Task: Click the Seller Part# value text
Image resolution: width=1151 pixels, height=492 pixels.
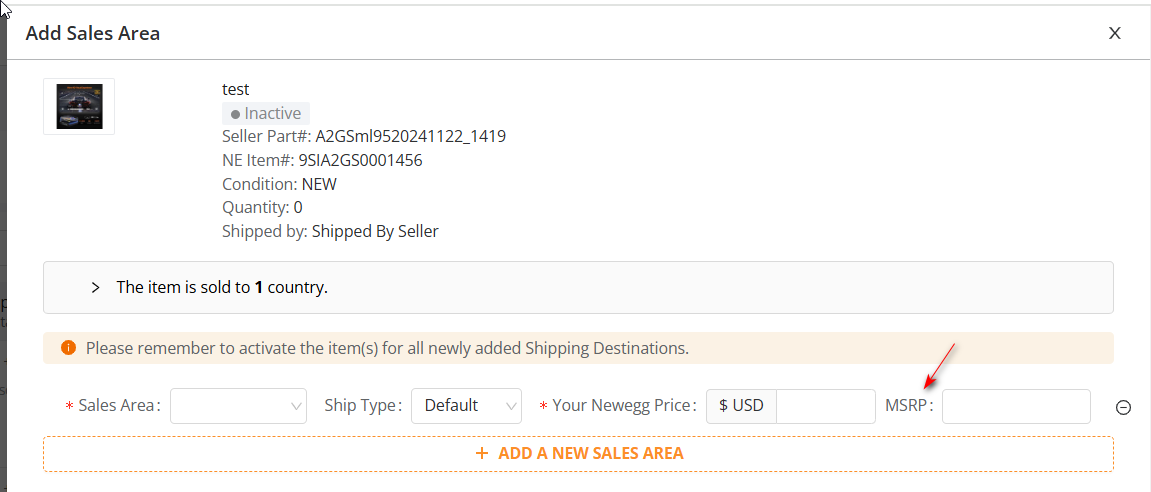Action: tap(410, 137)
